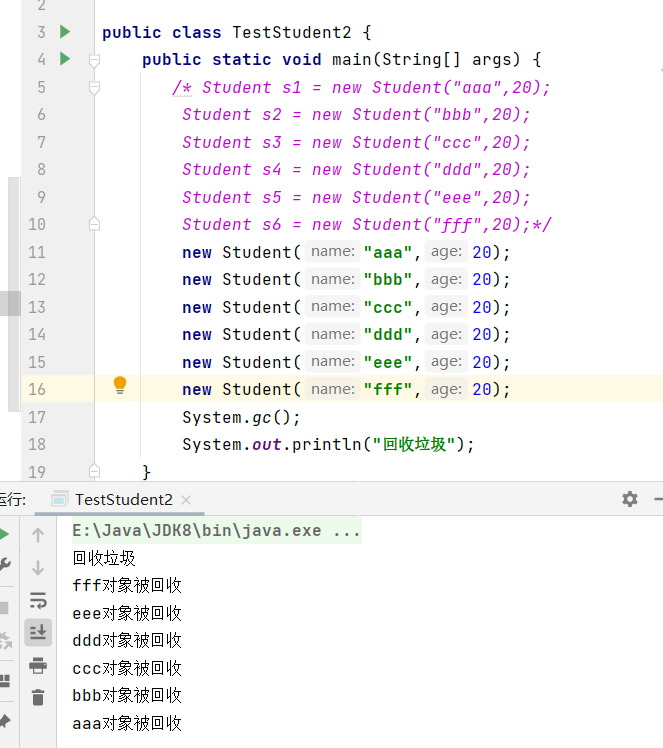Click the name: parameter hint on line 13
Image resolution: width=663 pixels, height=748 pixels.
tap(333, 306)
